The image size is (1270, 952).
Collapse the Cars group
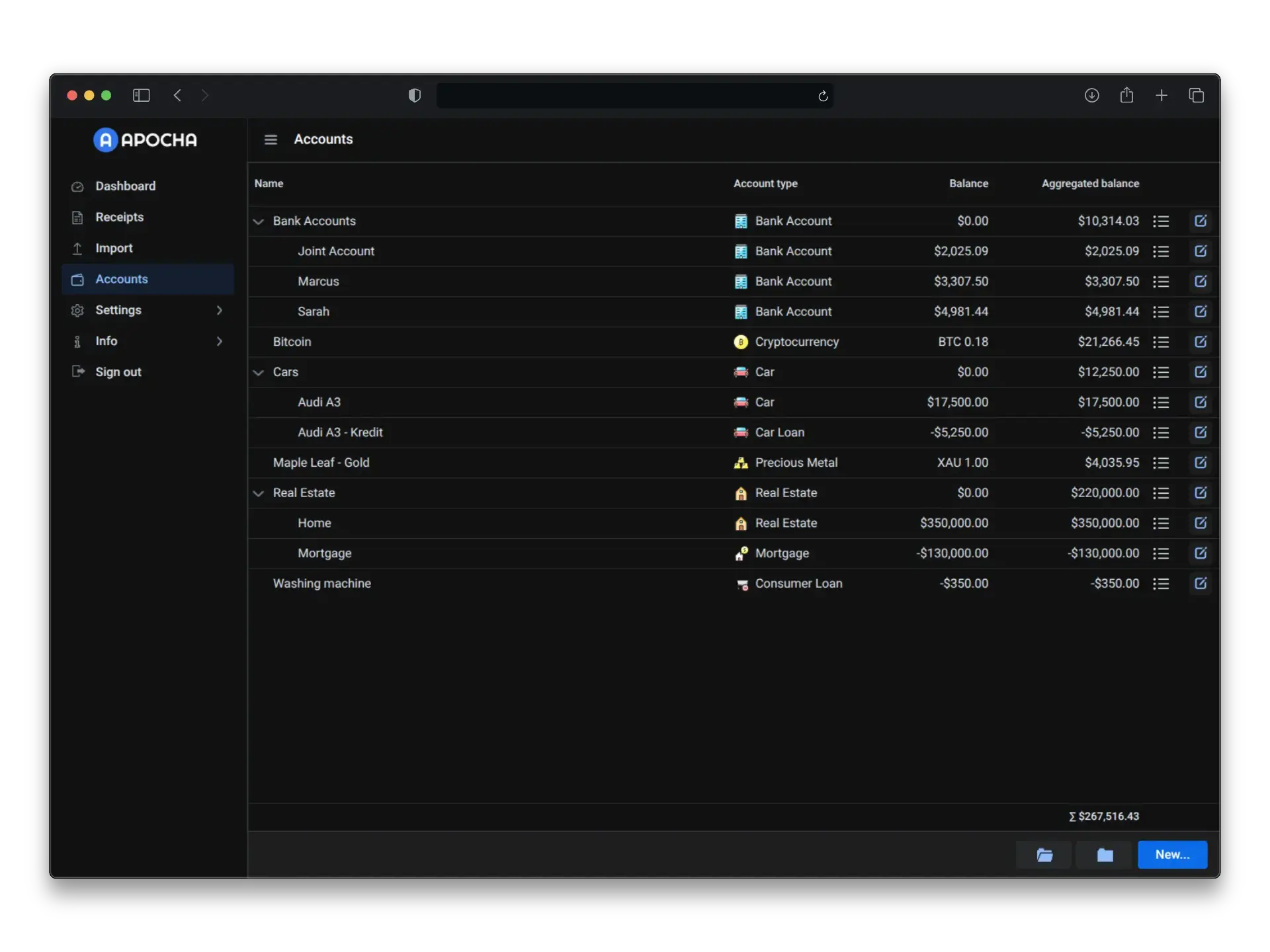click(259, 372)
